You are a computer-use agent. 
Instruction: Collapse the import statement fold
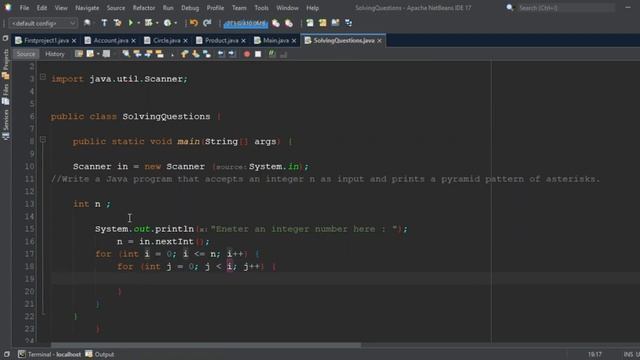coord(43,76)
